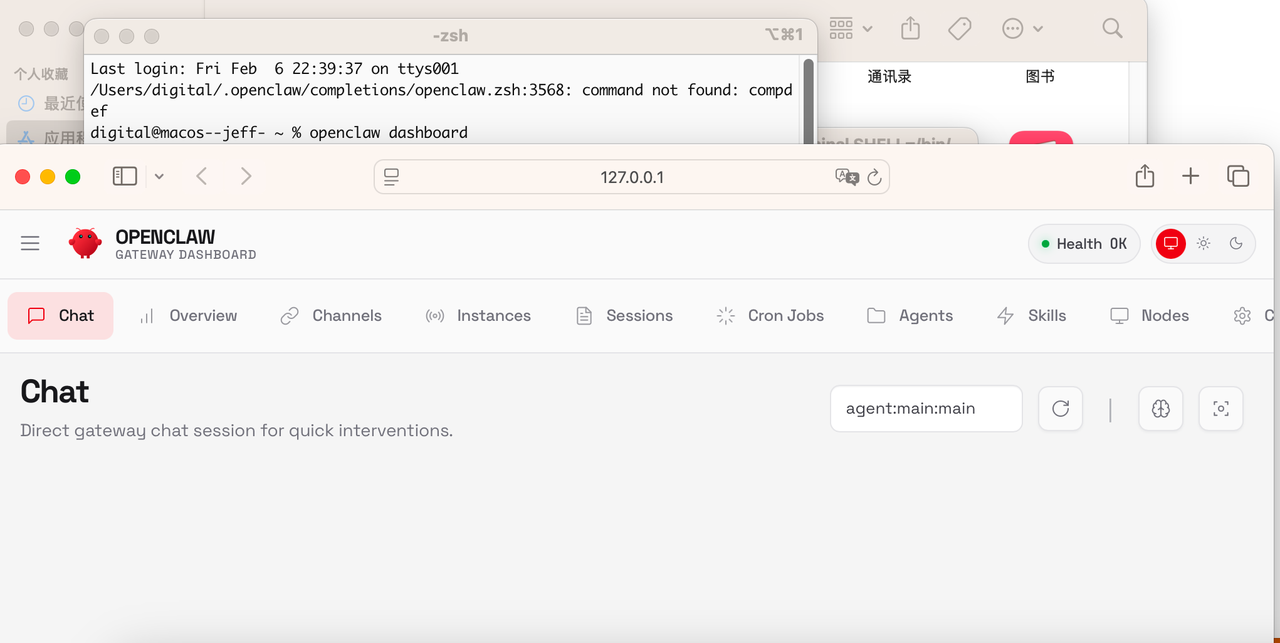This screenshot has height=643, width=1280.
Task: Click the Finder search magnifier
Action: tap(1112, 28)
